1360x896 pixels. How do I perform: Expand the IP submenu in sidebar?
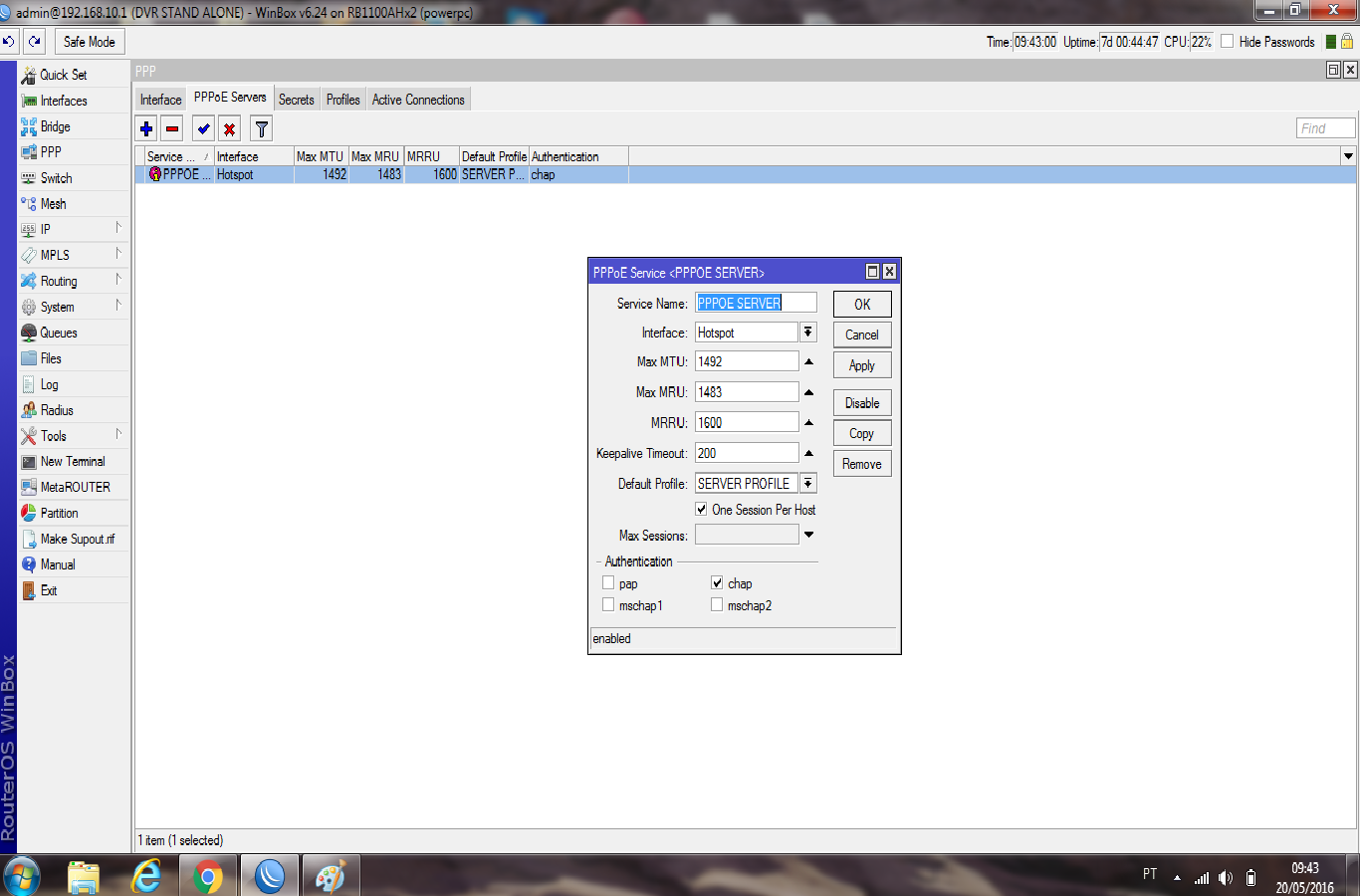[118, 228]
